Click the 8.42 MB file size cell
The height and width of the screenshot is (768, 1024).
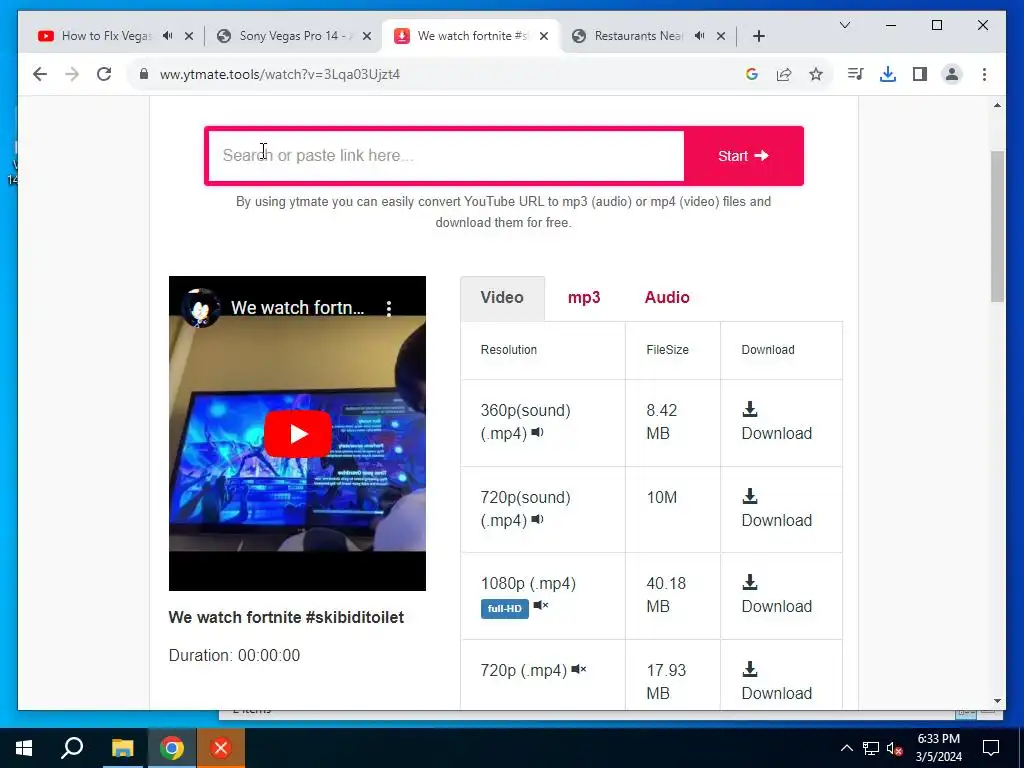click(x=673, y=422)
